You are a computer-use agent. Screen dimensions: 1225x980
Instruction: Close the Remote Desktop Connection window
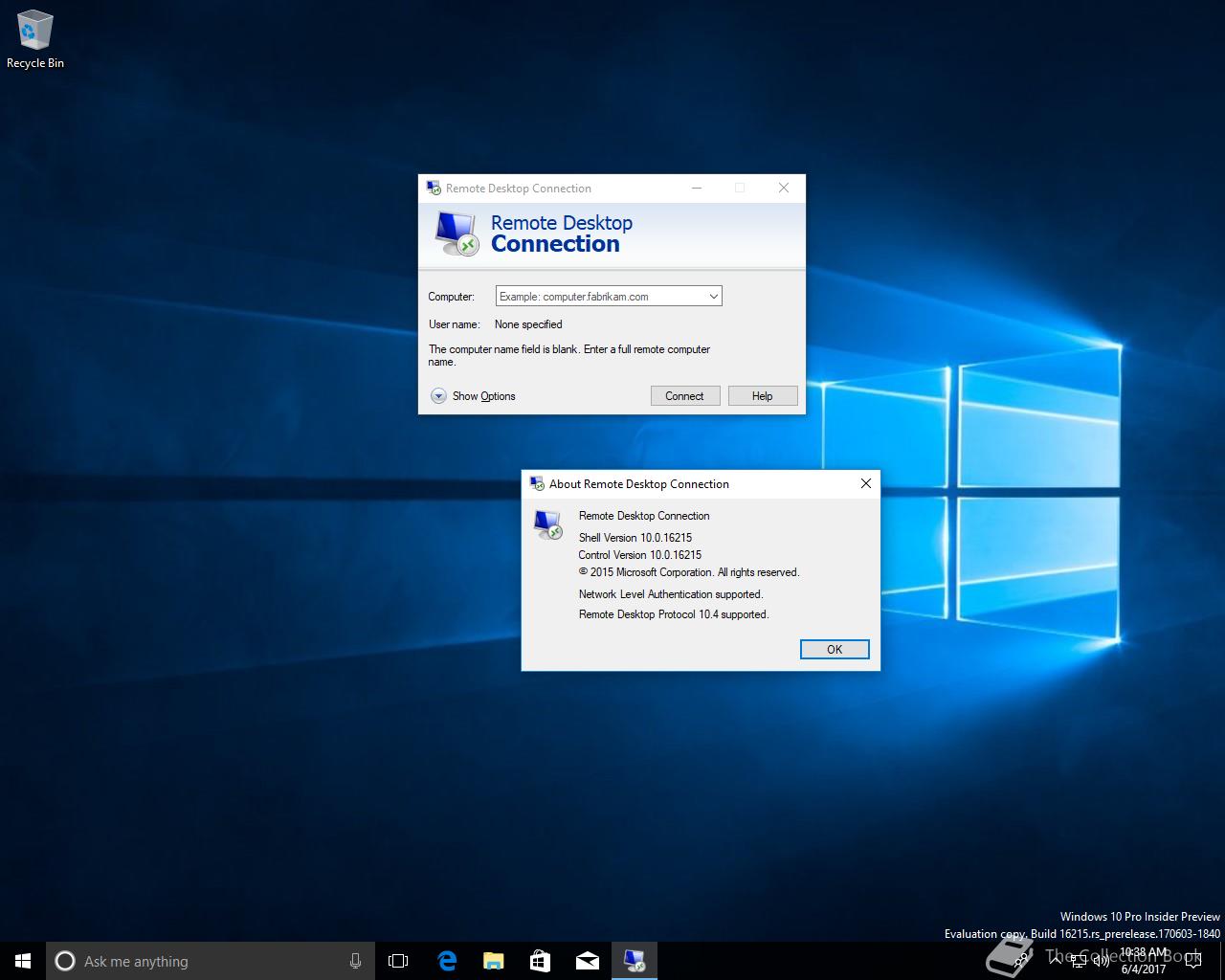point(784,188)
